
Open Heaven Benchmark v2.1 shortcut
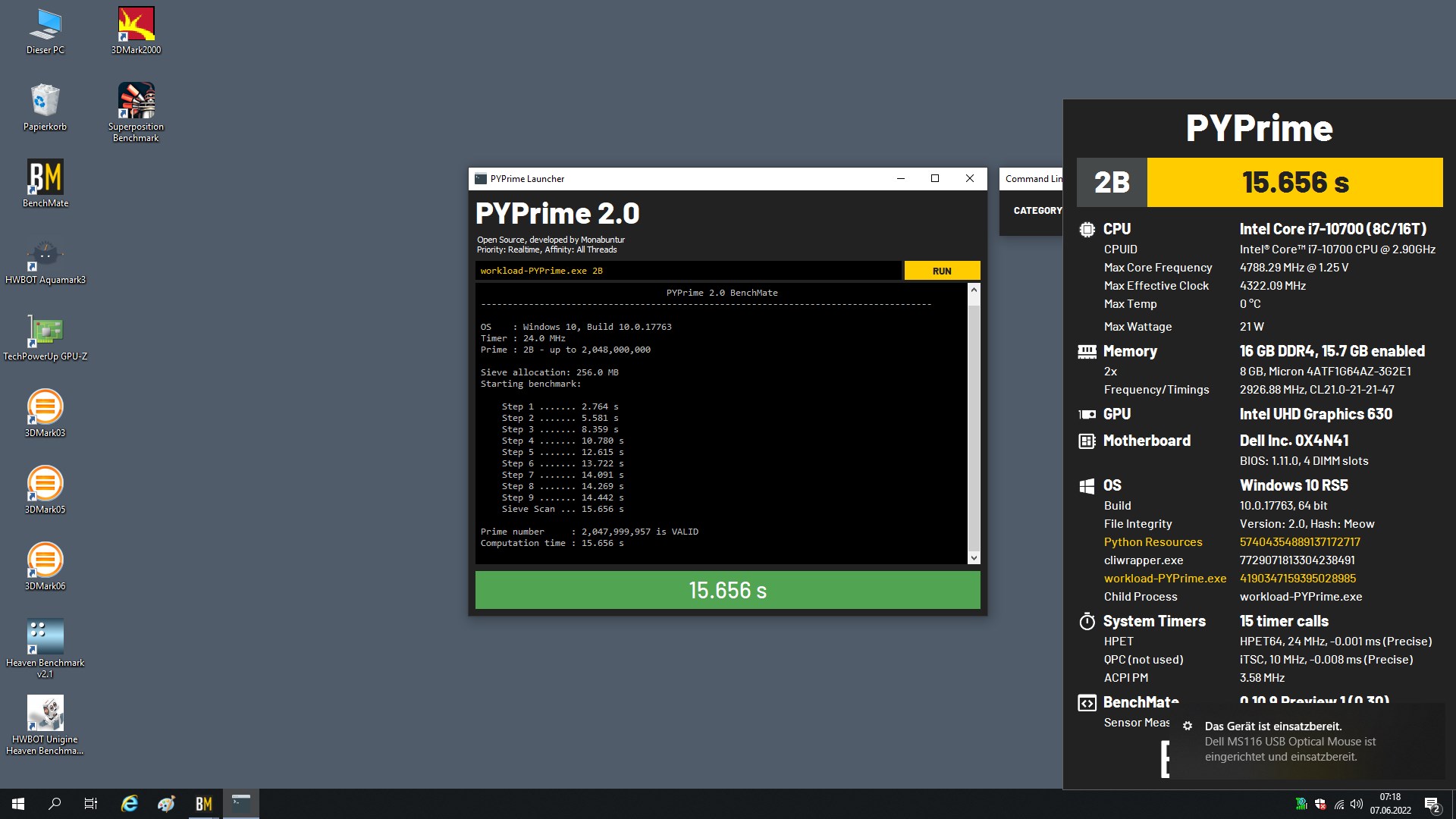point(45,648)
